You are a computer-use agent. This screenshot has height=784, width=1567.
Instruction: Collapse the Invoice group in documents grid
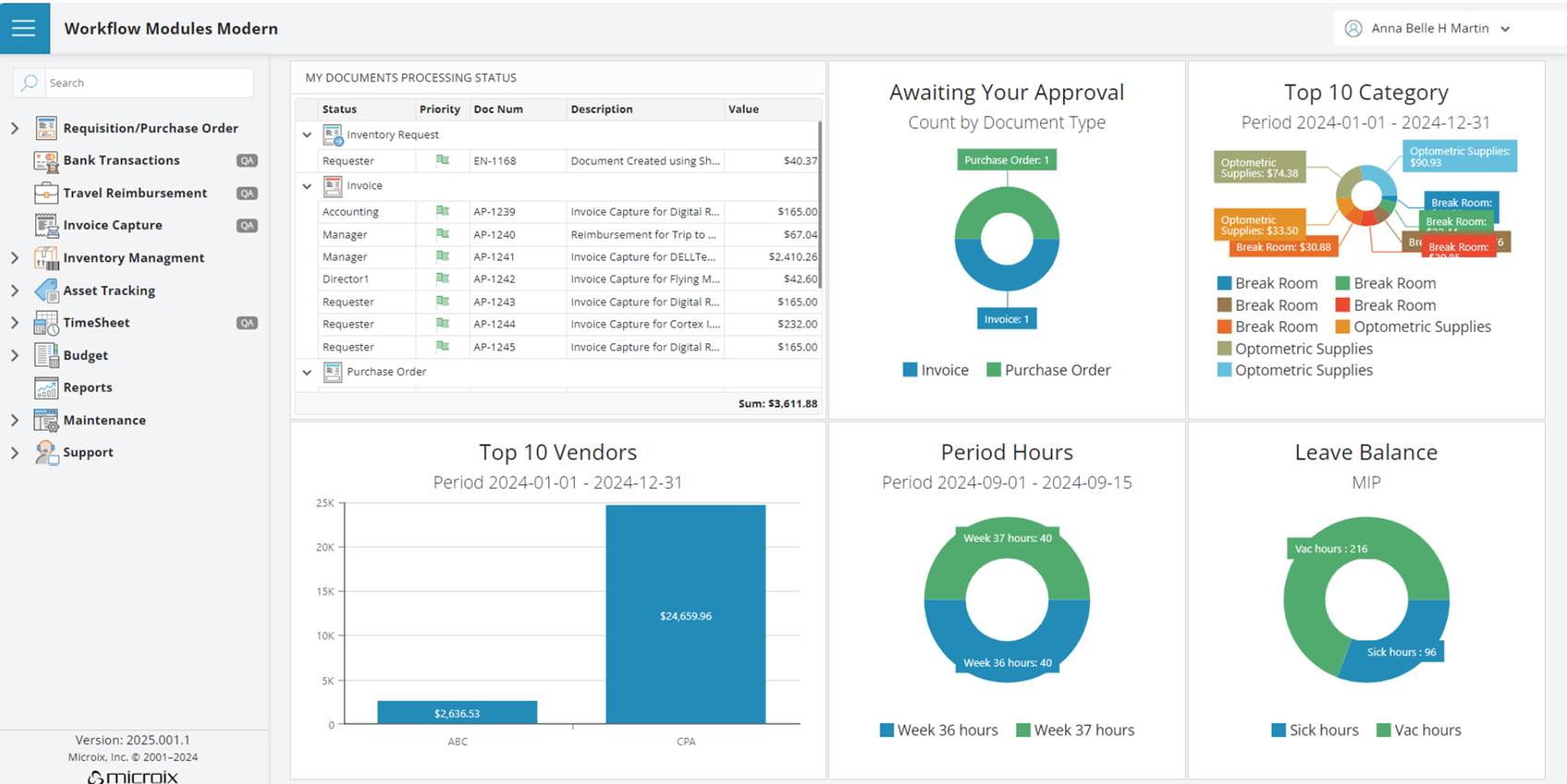click(307, 186)
